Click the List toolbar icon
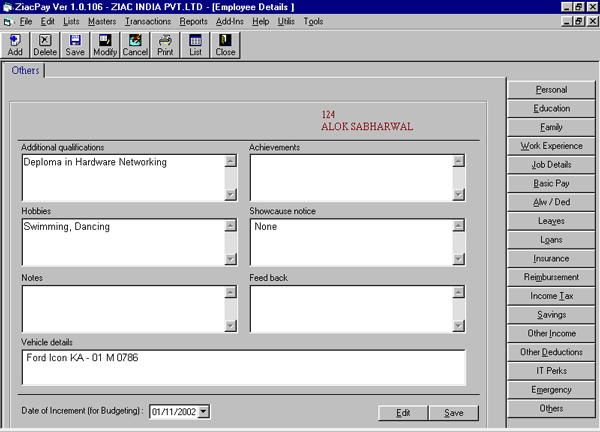The image size is (600, 432). coord(195,45)
